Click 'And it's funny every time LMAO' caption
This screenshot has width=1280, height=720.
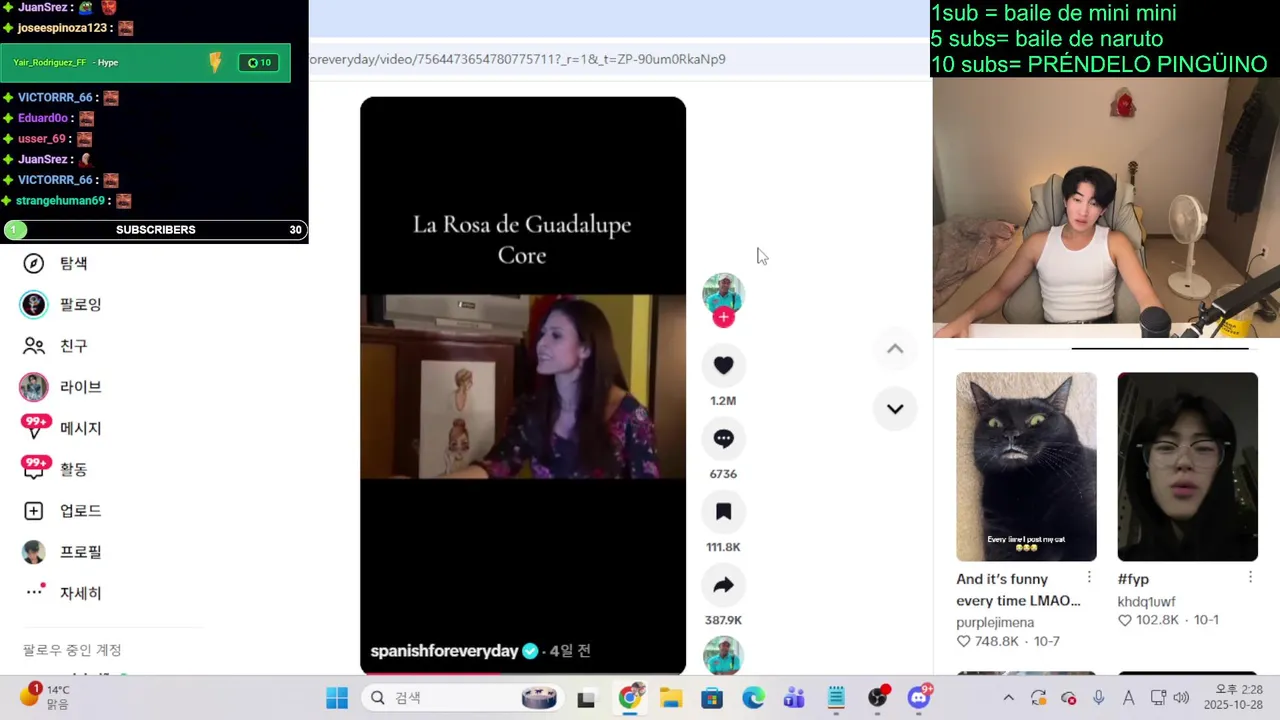(x=1018, y=590)
